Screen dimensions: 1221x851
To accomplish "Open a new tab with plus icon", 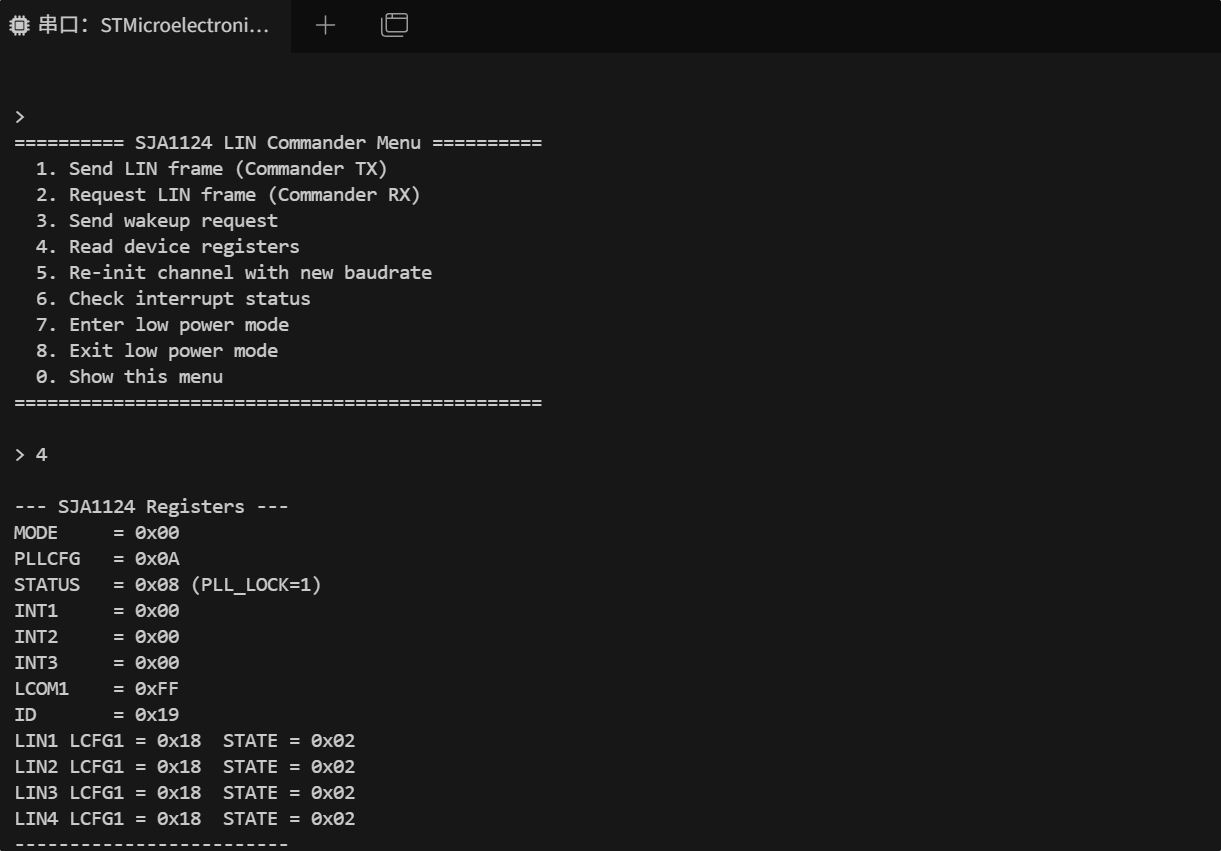I will (325, 26).
